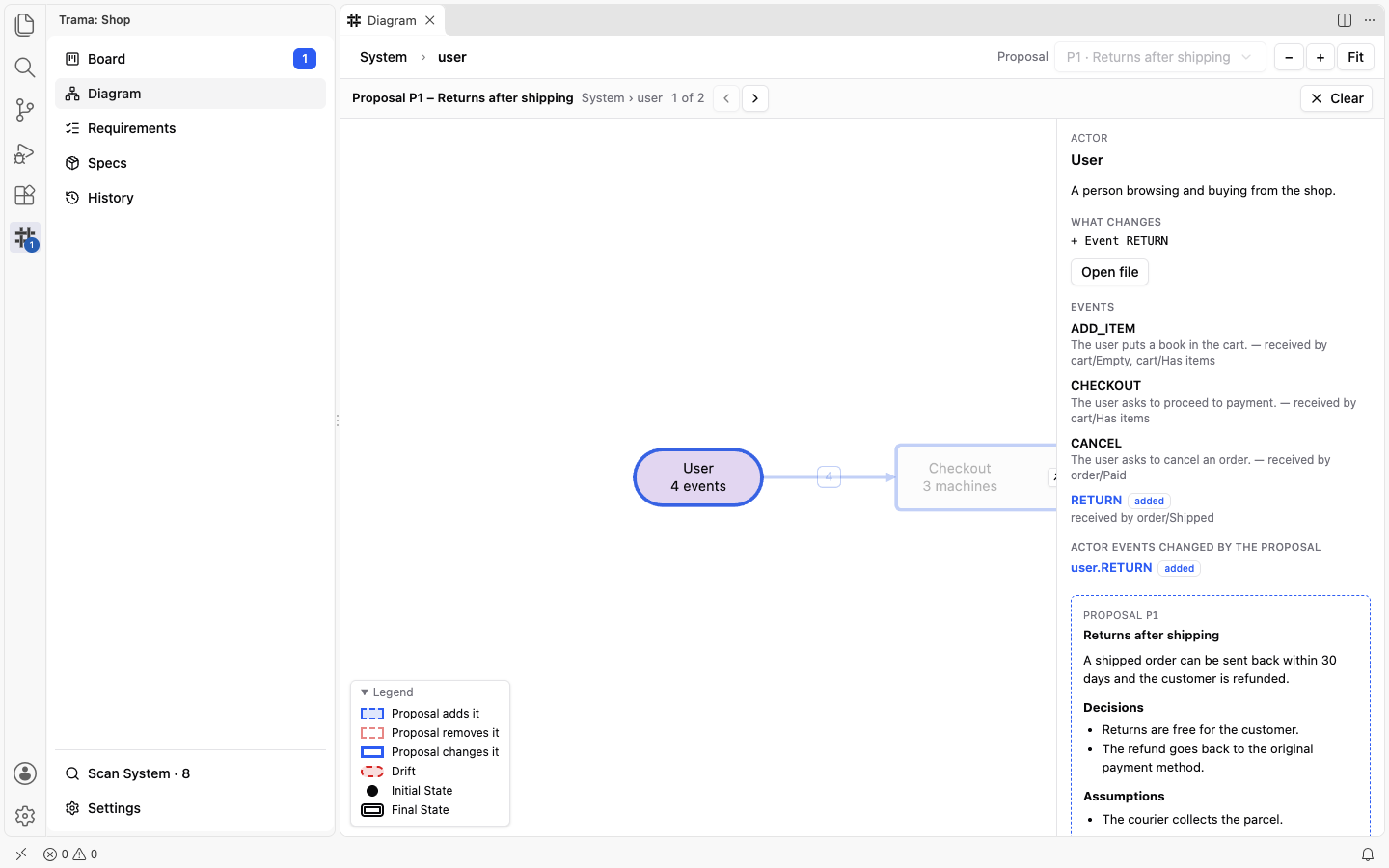Select the ADD_ITEM event heading
The width and height of the screenshot is (1389, 868).
[1103, 328]
